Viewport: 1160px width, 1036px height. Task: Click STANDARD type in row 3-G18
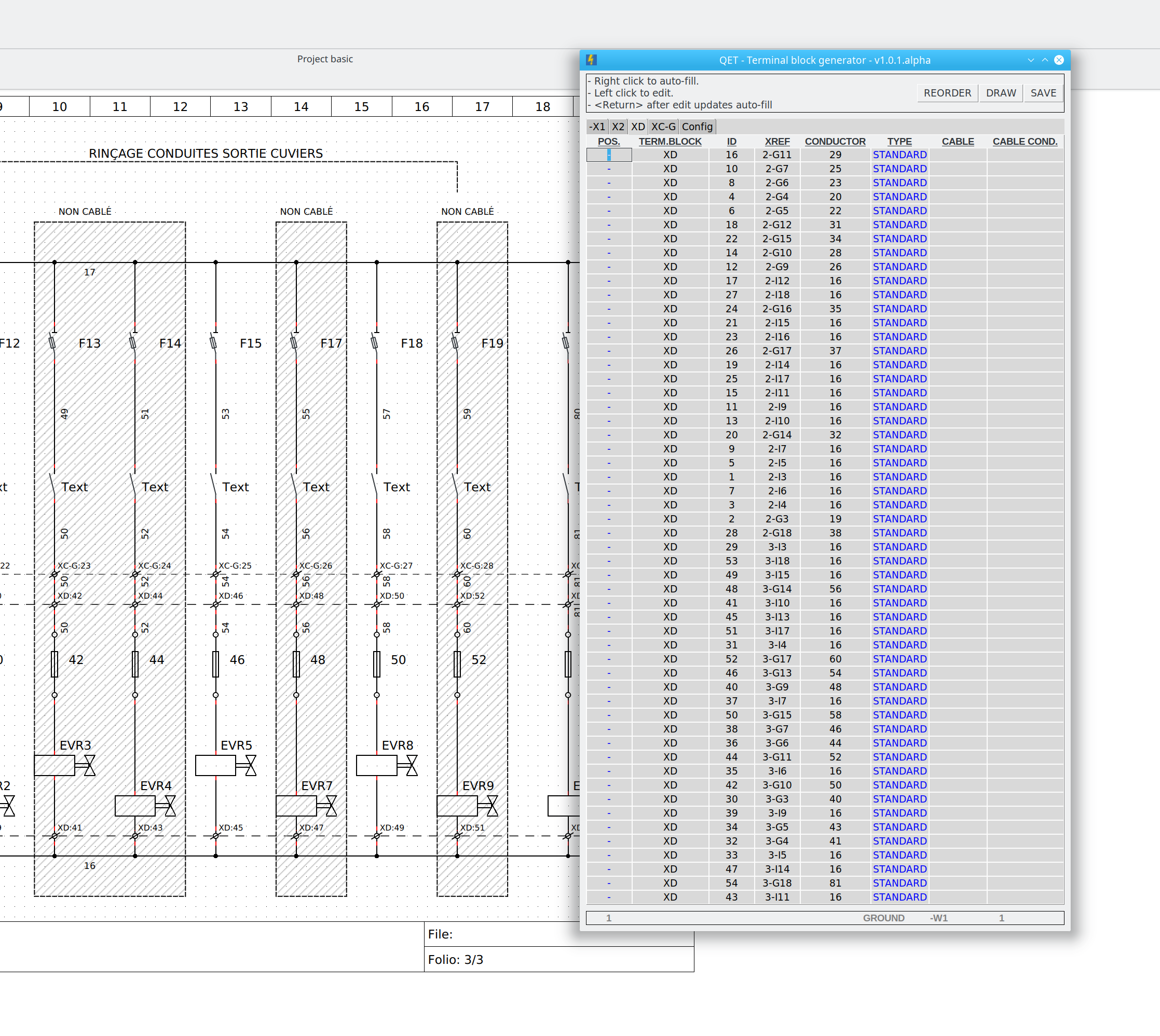pyautogui.click(x=899, y=883)
